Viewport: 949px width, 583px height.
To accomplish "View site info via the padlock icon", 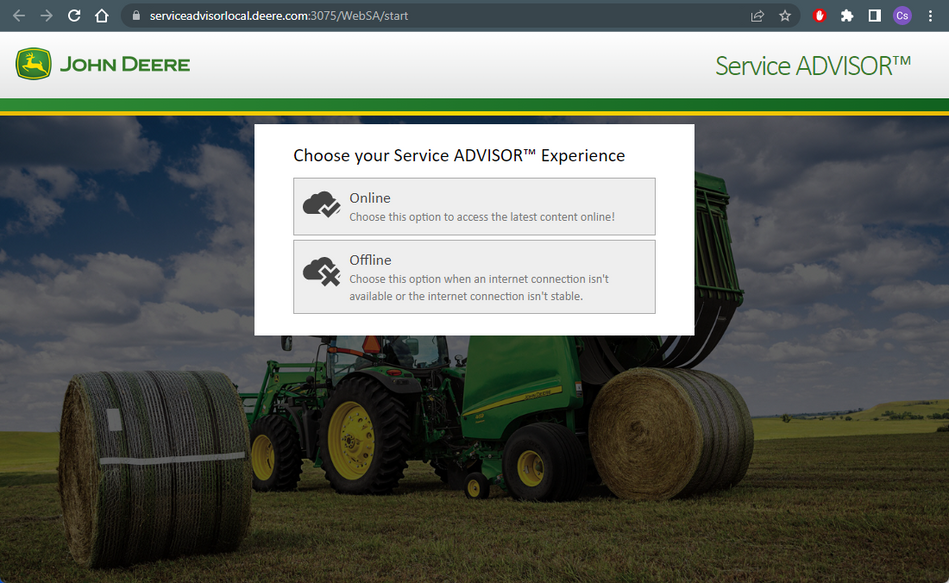I will click(x=137, y=16).
